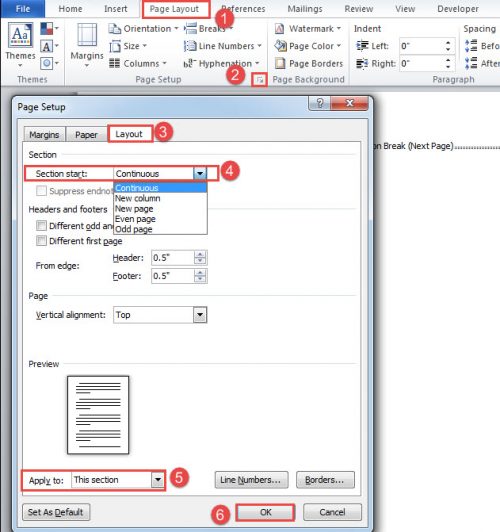Screen dimensions: 500x532
Task: Open the Page Color palette
Action: coord(308,46)
